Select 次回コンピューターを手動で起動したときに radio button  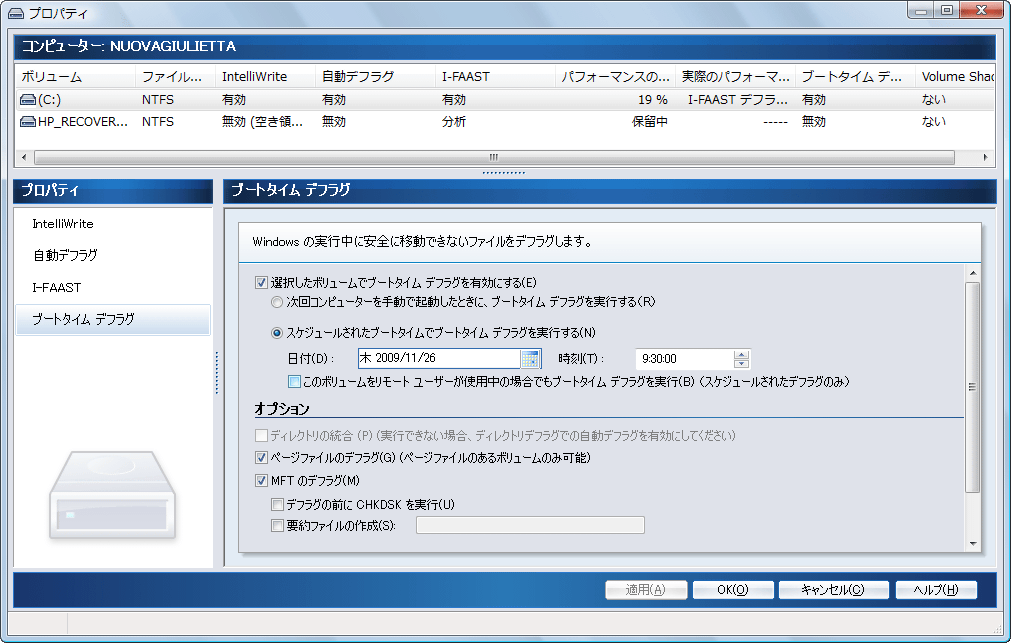point(277,302)
